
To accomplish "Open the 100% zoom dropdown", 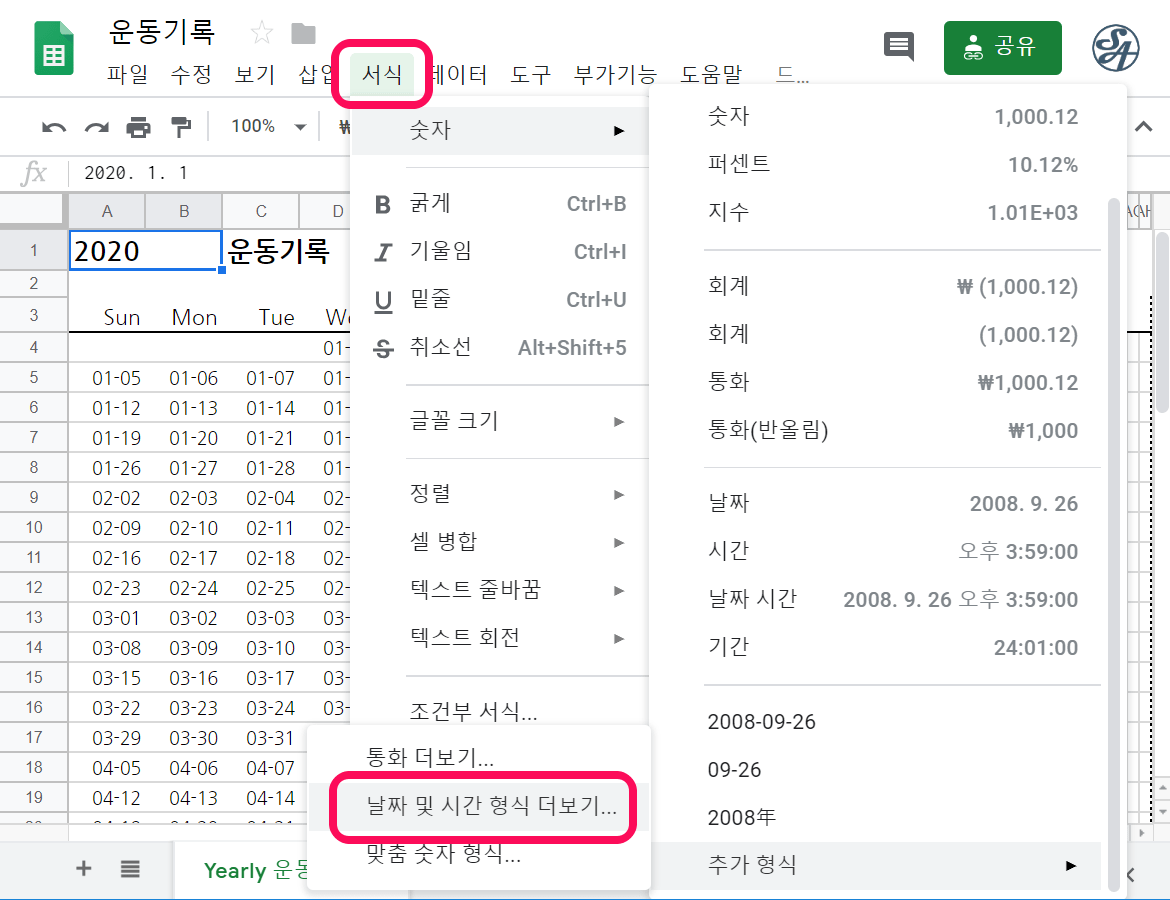I will point(268,127).
